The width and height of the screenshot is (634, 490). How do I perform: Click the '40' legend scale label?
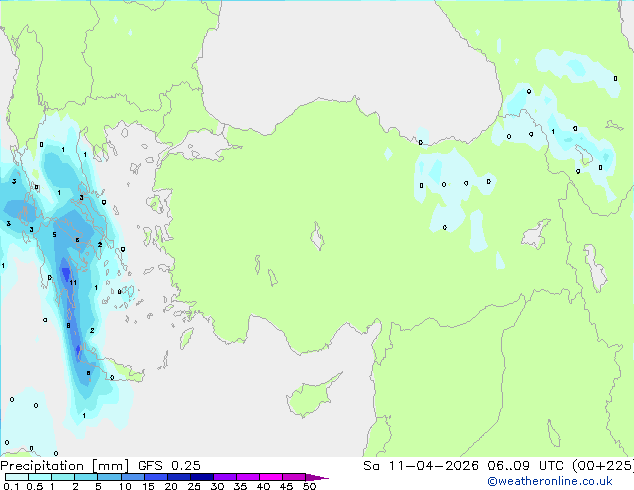click(x=263, y=486)
